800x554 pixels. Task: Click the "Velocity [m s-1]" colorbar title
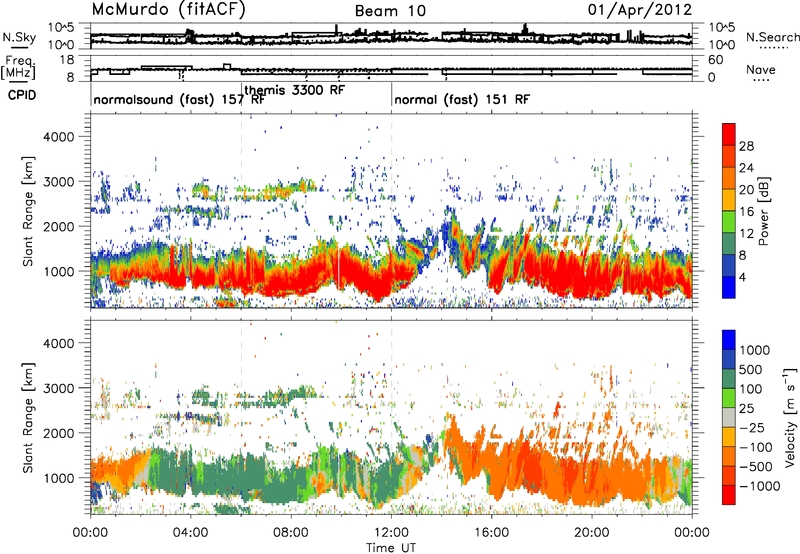[x=790, y=417]
